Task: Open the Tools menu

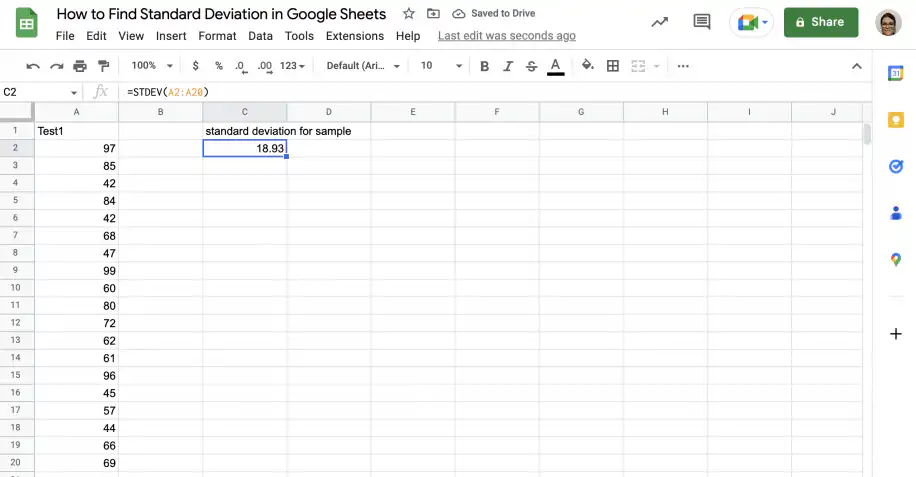Action: tap(299, 36)
